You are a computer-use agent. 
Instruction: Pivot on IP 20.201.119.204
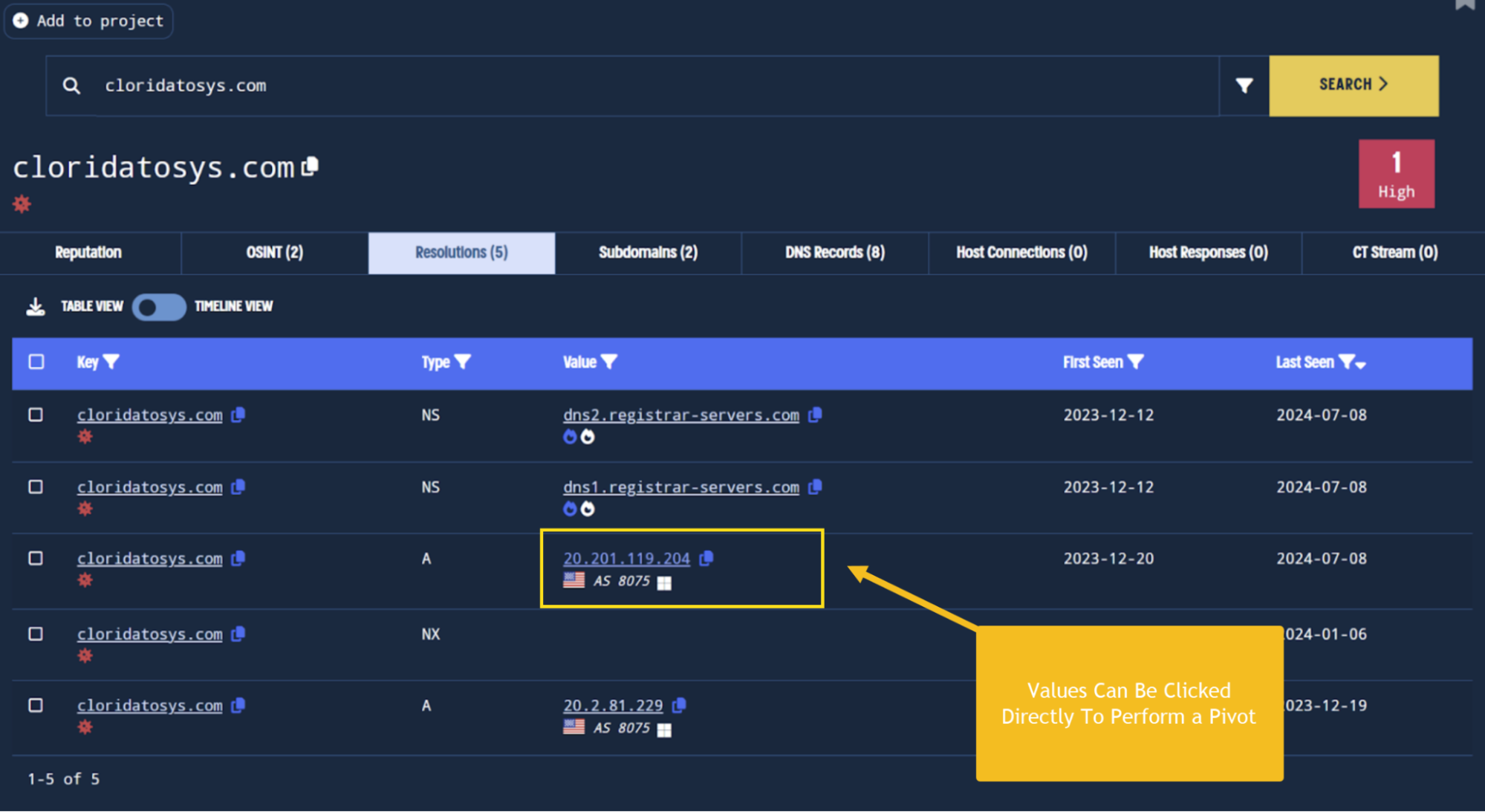pos(626,559)
